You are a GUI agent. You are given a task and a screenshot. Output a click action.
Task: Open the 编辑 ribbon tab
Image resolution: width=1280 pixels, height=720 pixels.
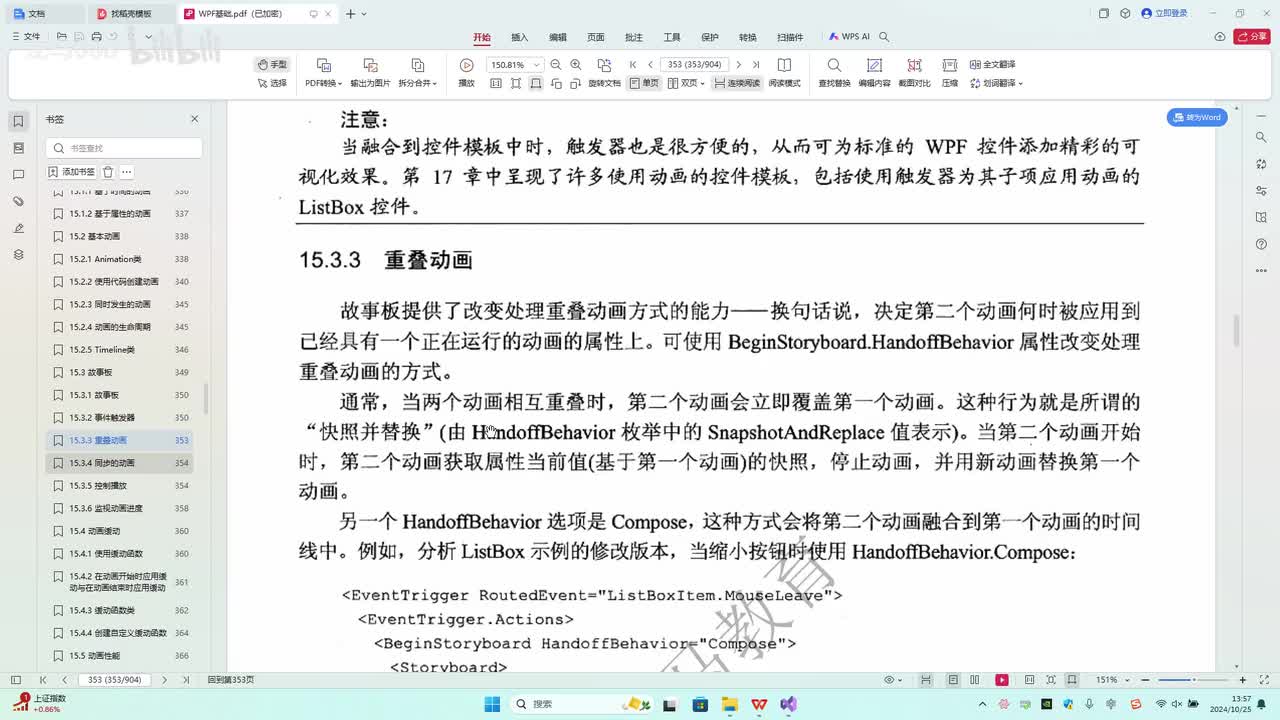pyautogui.click(x=558, y=37)
